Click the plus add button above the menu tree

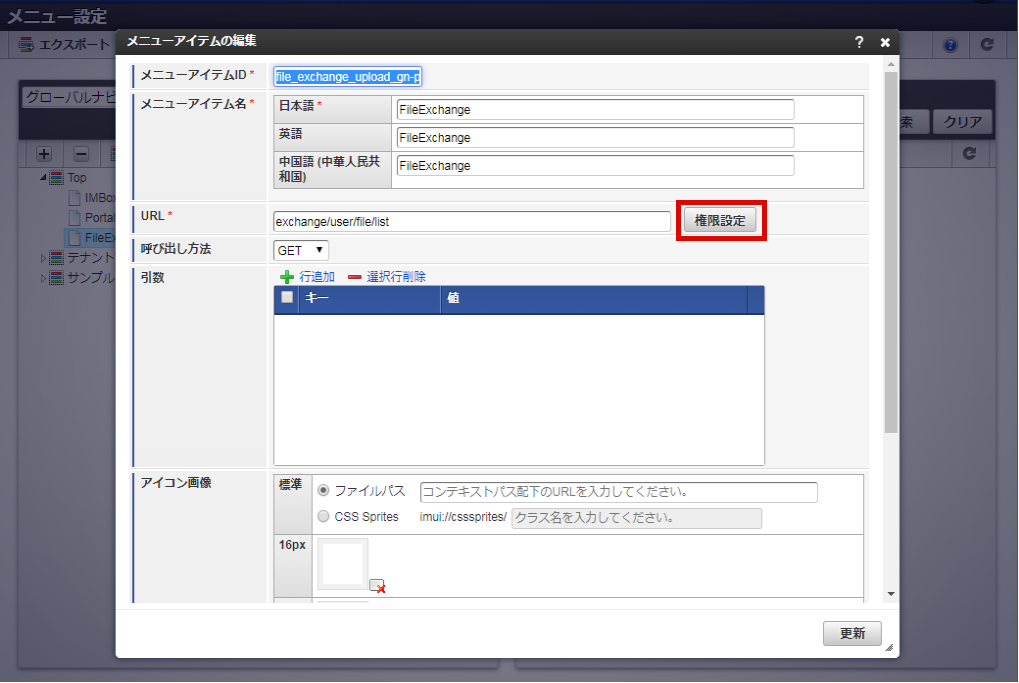tap(44, 154)
